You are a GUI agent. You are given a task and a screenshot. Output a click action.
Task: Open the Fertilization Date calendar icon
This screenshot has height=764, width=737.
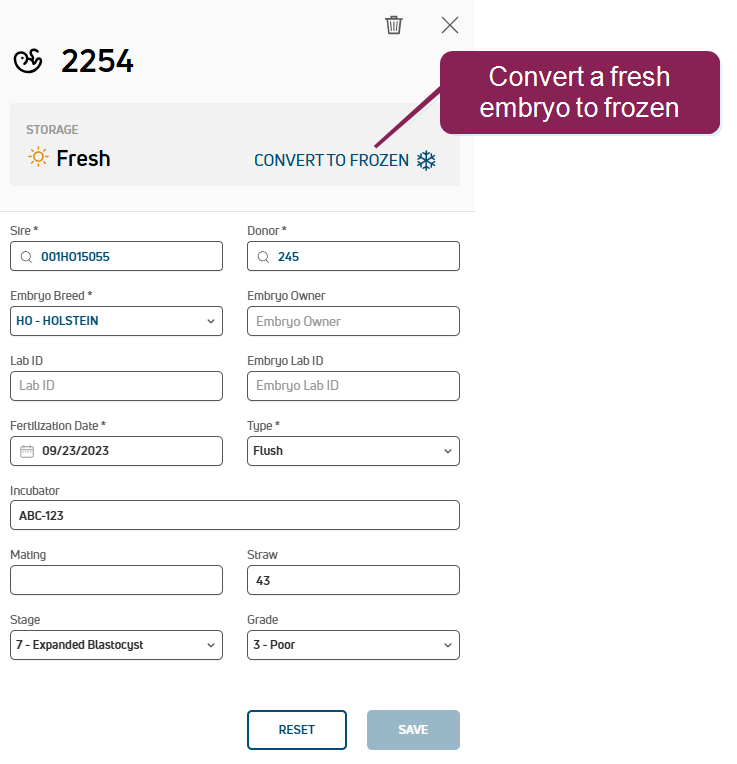click(x=27, y=451)
